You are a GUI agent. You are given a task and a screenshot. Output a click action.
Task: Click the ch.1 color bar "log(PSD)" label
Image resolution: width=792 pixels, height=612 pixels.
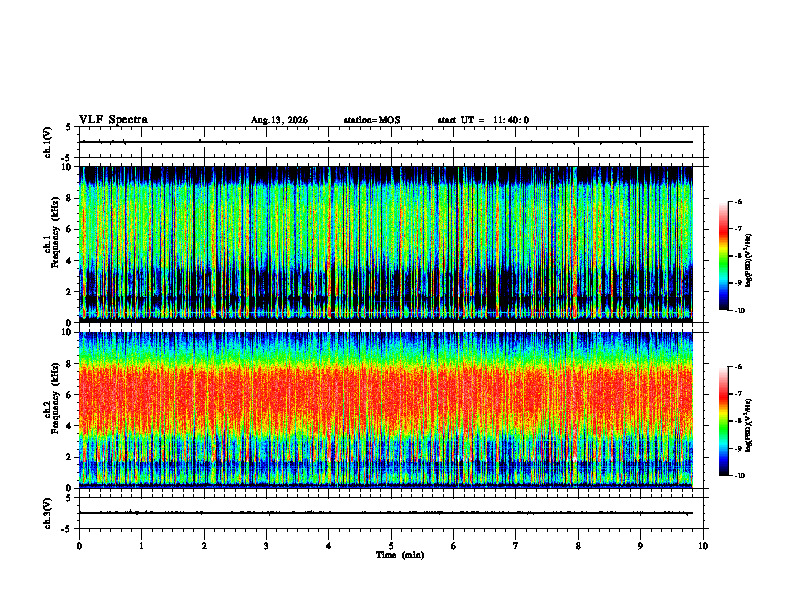[749, 261]
